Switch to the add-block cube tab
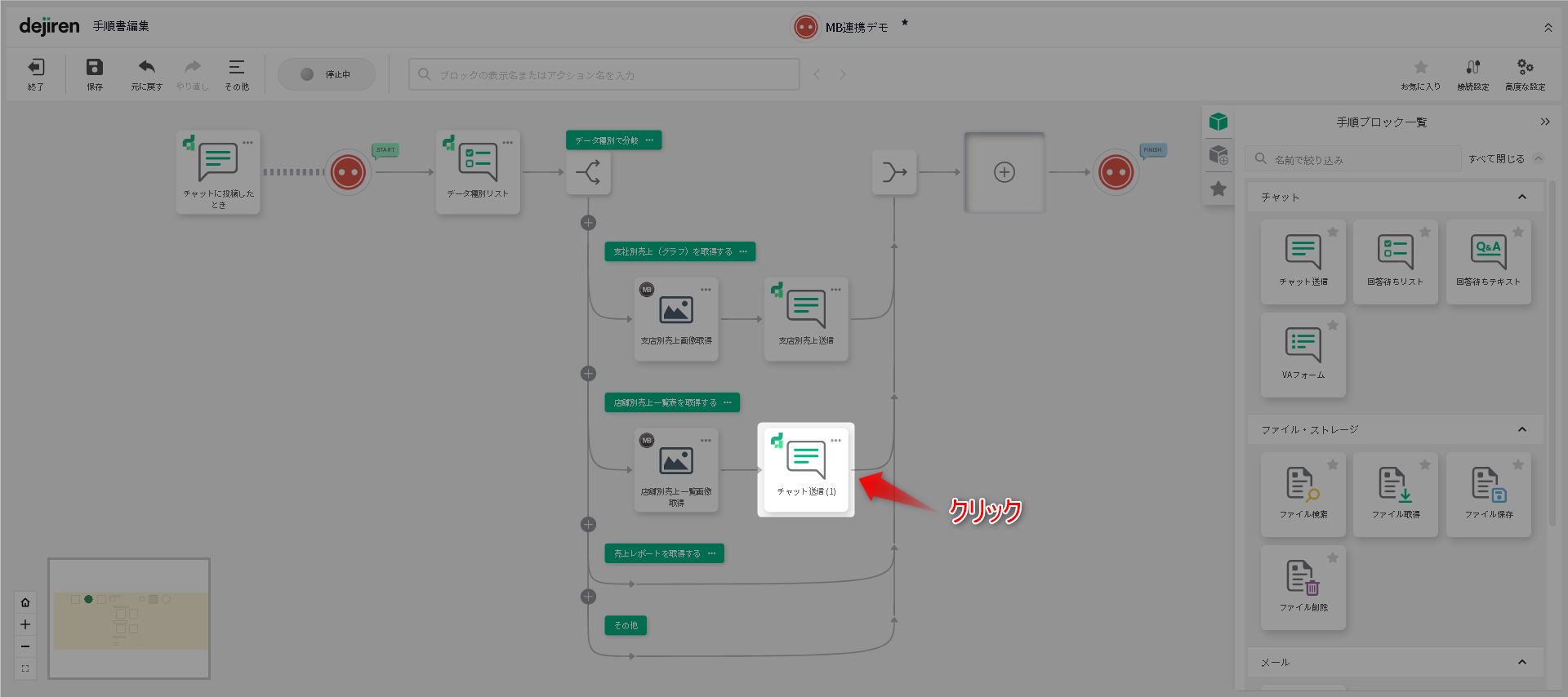Viewport: 1568px width, 697px height. (x=1218, y=155)
